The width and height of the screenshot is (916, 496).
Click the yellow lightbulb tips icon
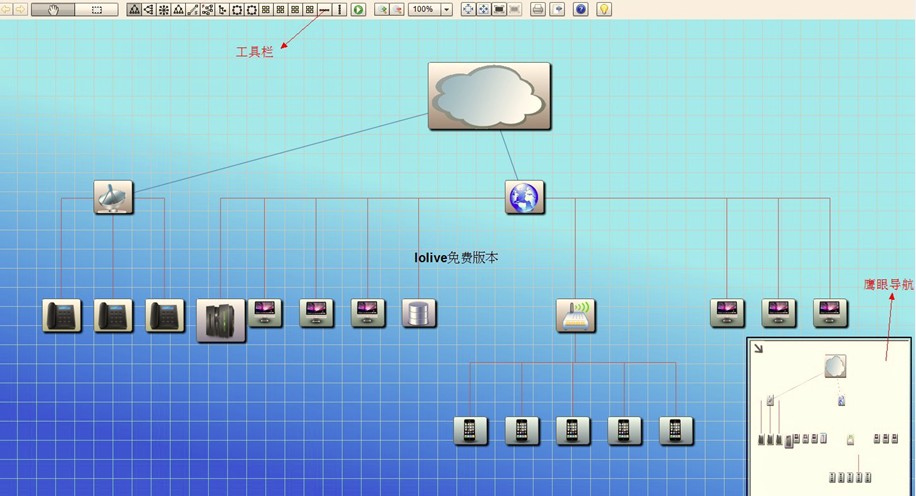[604, 9]
